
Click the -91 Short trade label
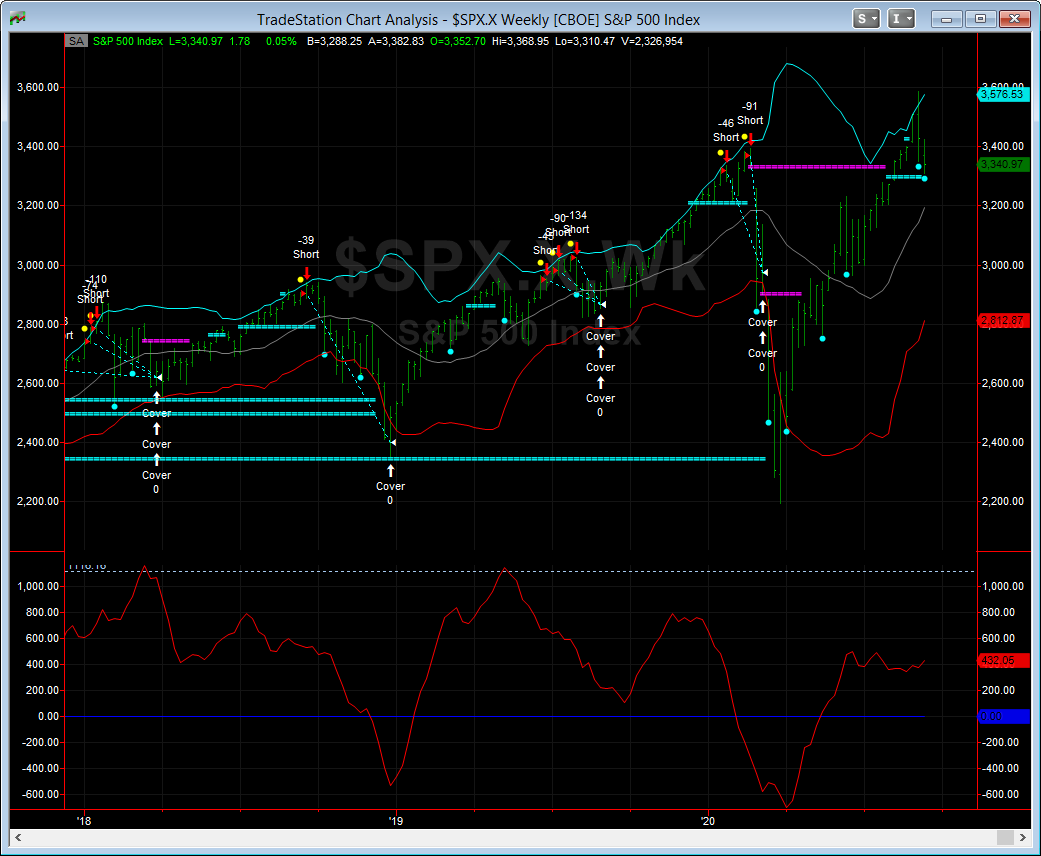[750, 114]
